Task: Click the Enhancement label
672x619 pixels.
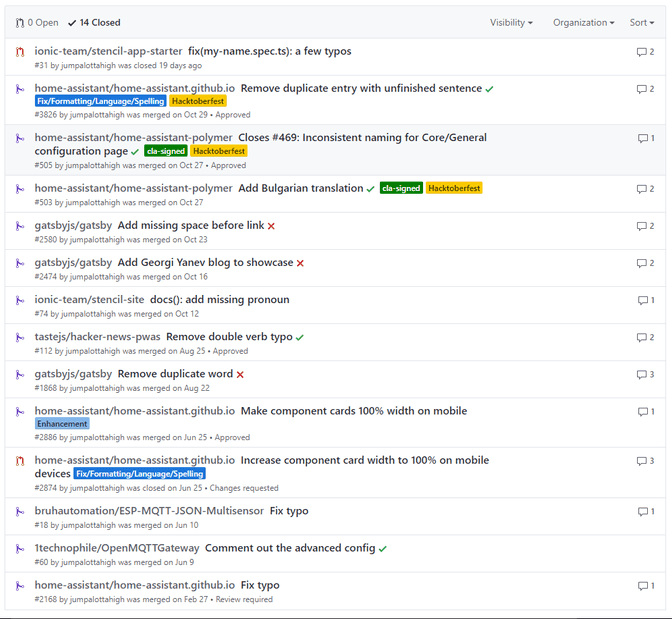Action: 62,424
